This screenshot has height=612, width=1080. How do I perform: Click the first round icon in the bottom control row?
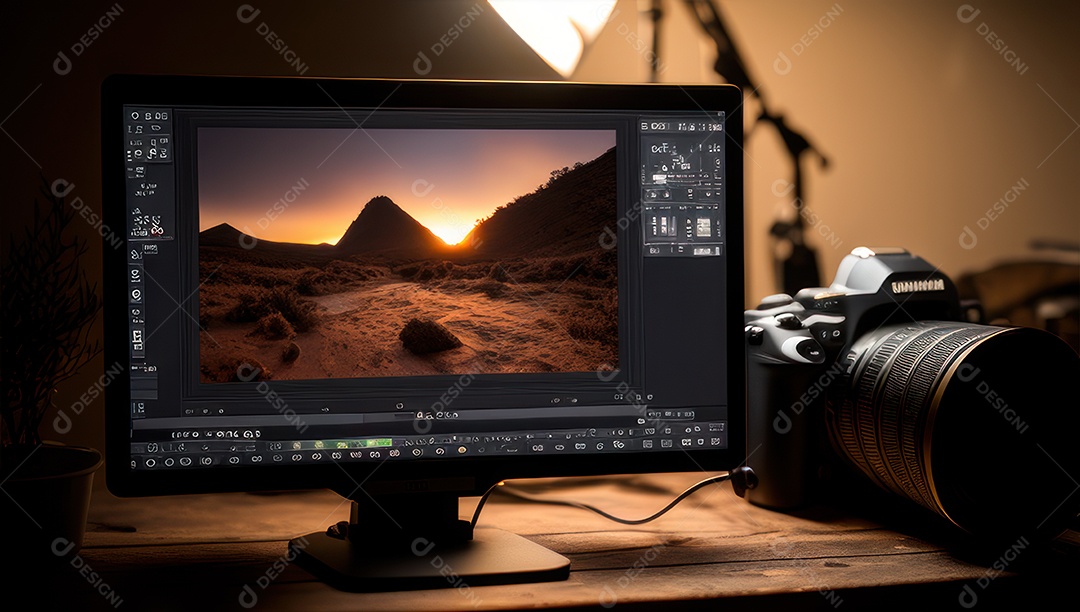pos(150,462)
